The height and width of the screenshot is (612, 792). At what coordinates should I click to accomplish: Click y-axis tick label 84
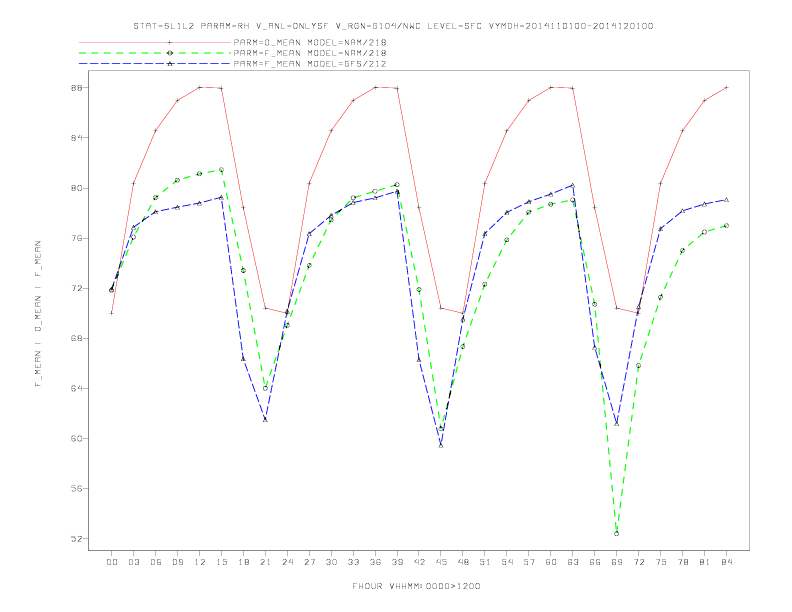(x=76, y=137)
